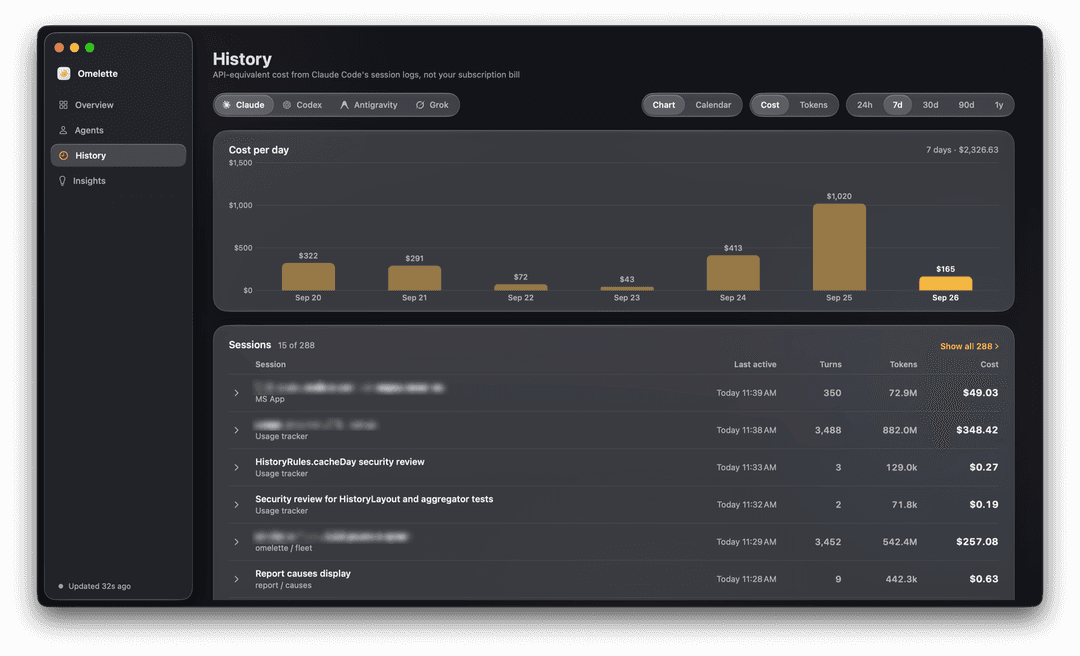Set time range to 30d
1080x656 pixels.
931,105
